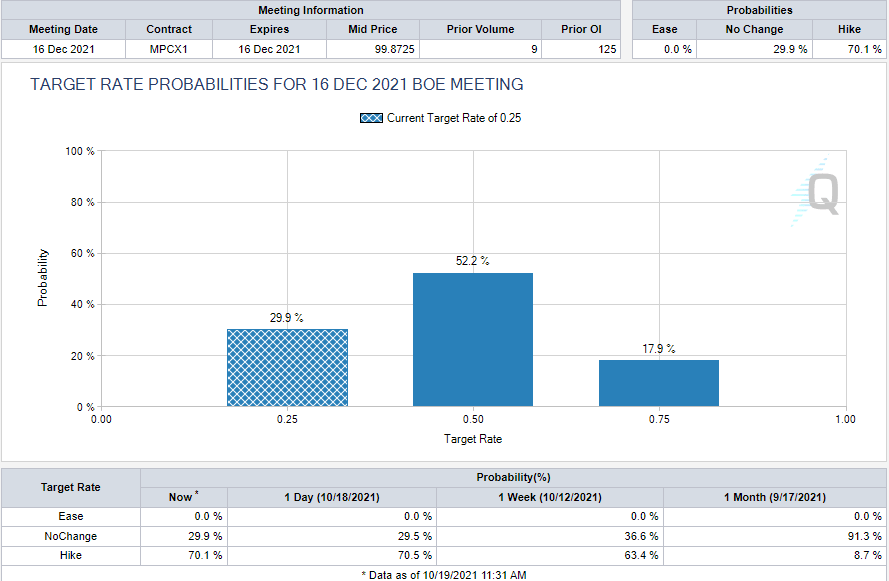The image size is (889, 581).
Task: Click the NoChange row label in bottom table
Action: pos(71,536)
